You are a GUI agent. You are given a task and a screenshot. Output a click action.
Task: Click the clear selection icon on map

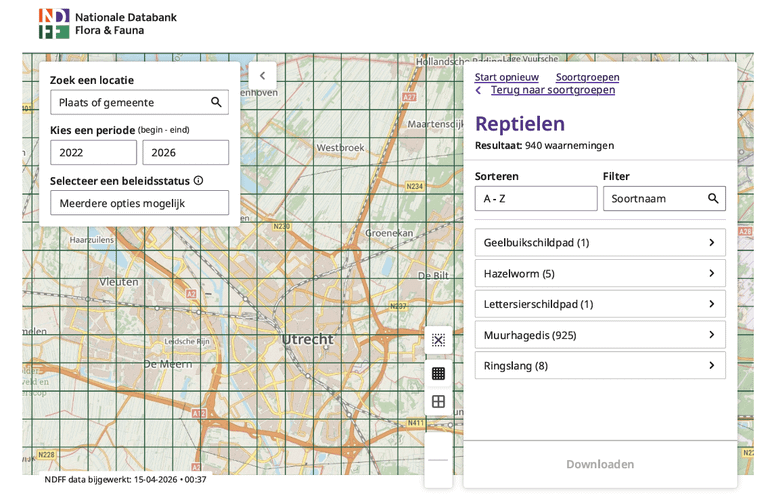pos(438,340)
